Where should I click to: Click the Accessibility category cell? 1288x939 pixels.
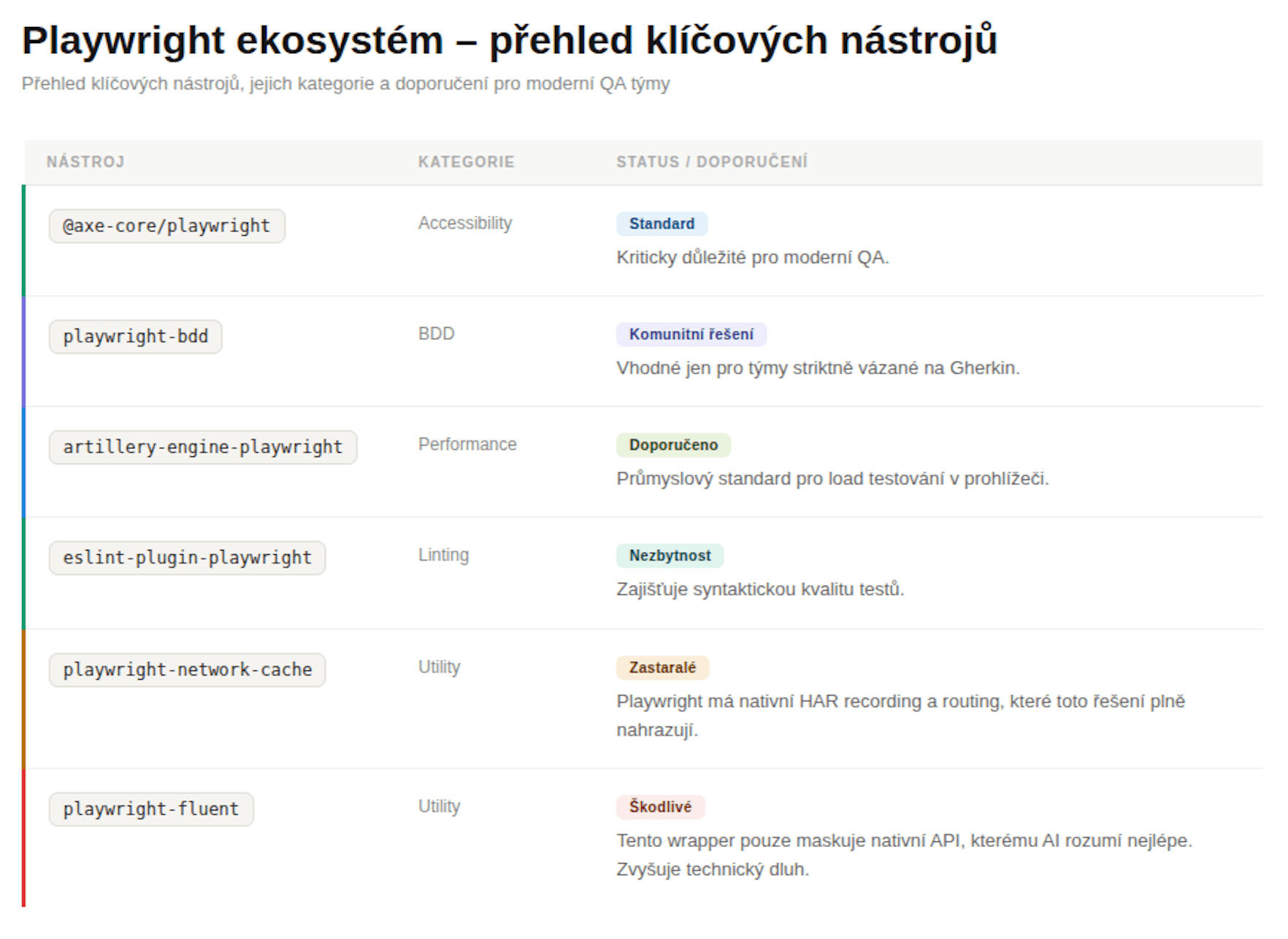465,223
